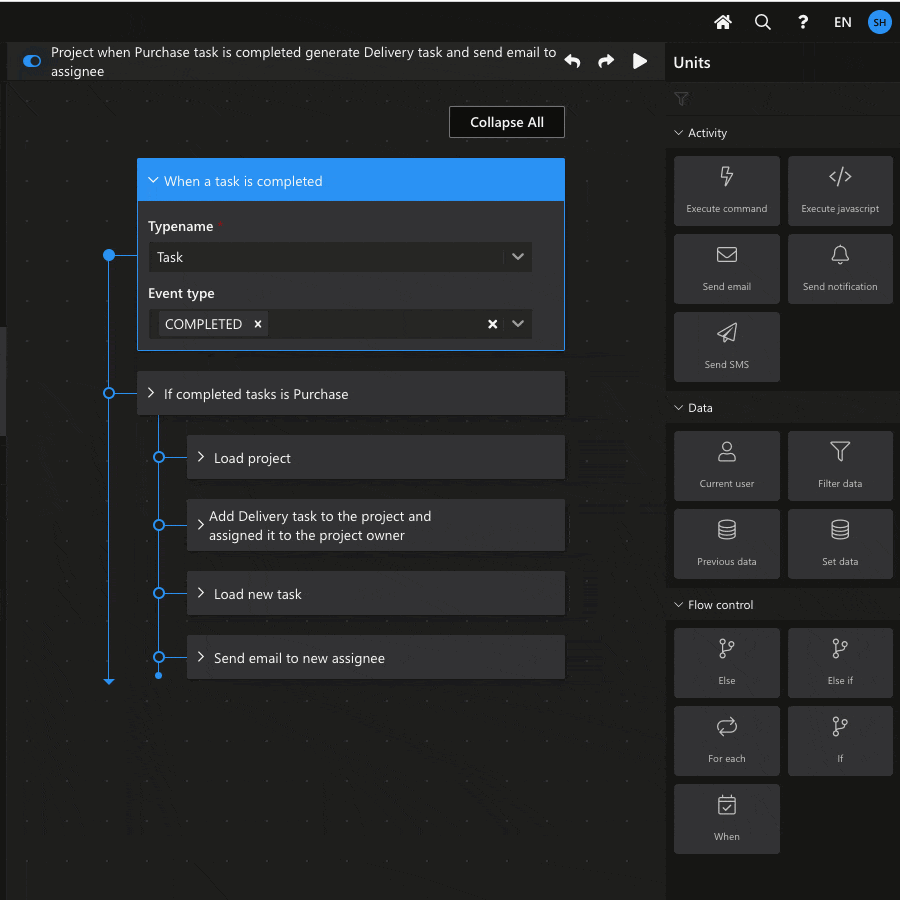Click the units filter field
This screenshot has width=900, height=900.
(x=780, y=99)
